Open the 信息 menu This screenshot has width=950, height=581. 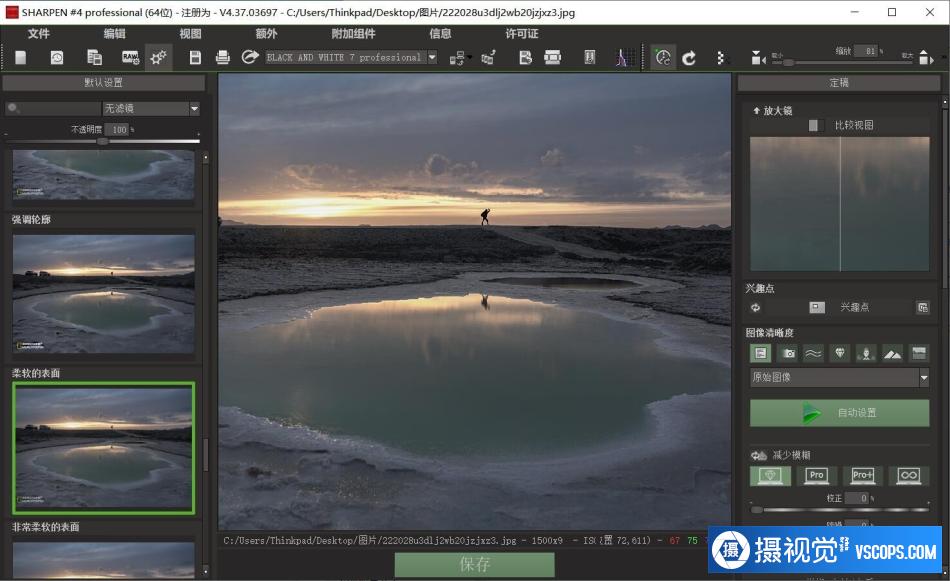(440, 34)
